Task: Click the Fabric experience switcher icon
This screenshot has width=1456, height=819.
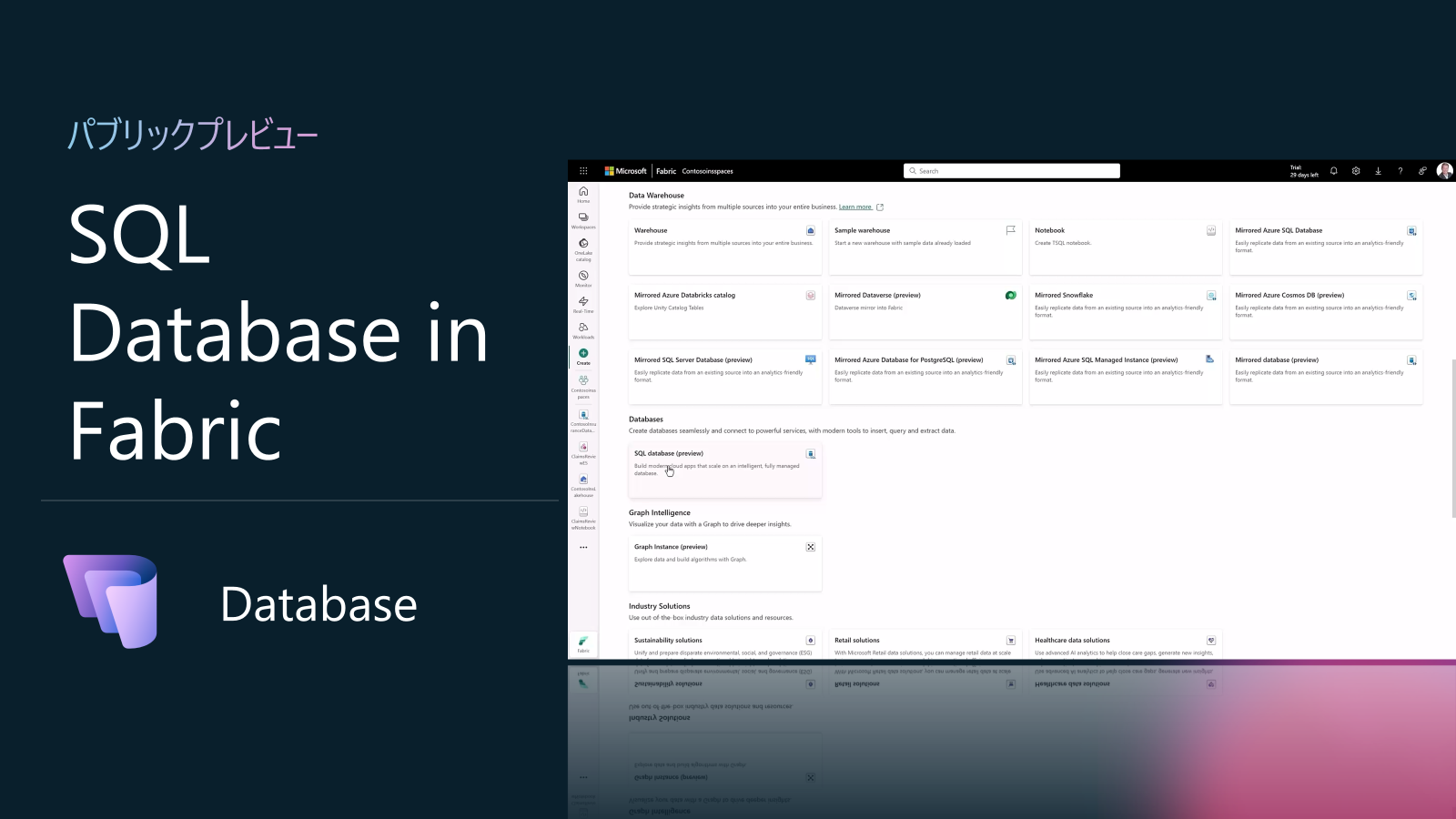Action: click(x=583, y=644)
